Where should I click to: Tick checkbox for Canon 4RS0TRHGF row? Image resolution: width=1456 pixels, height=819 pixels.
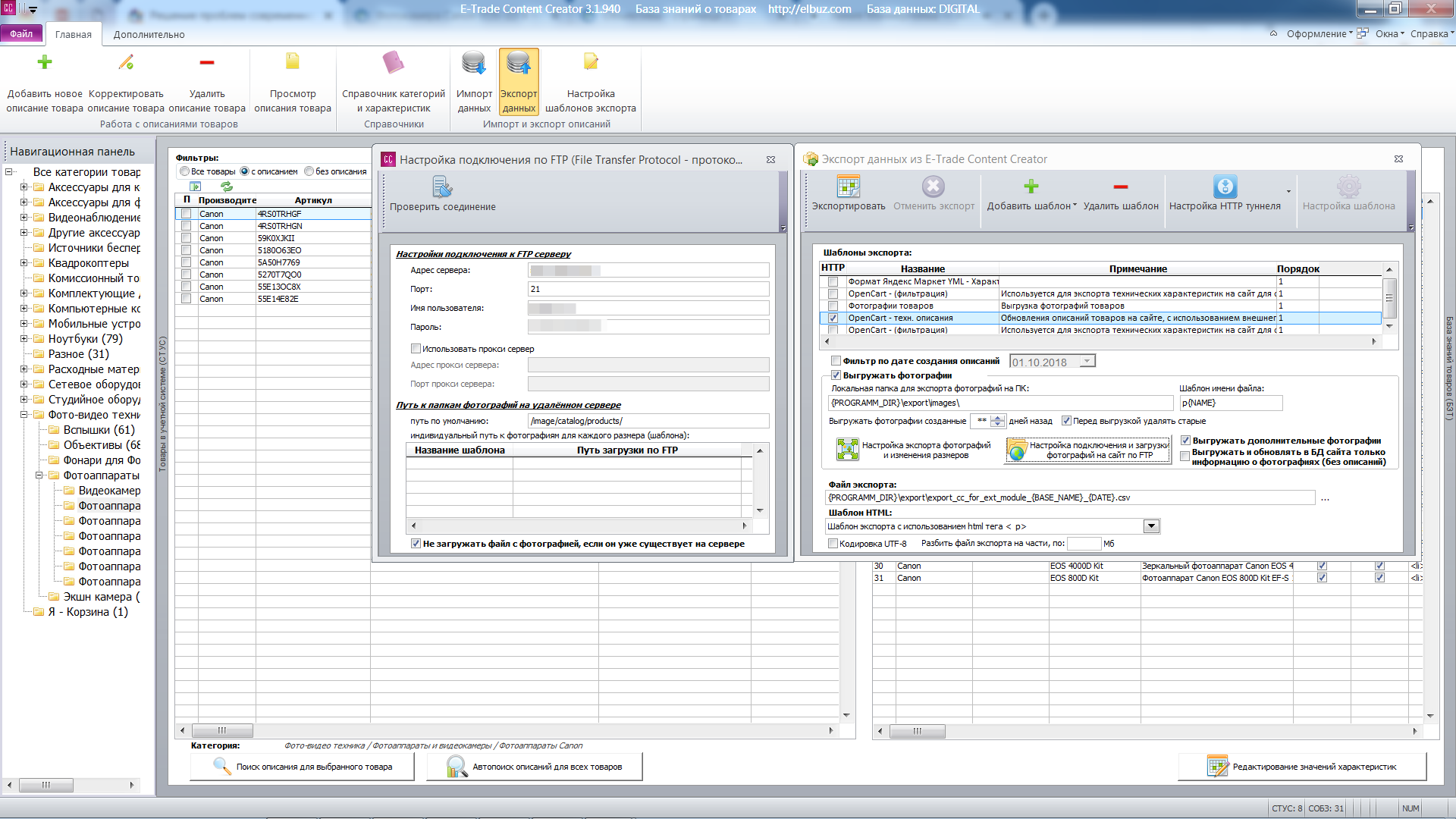pyautogui.click(x=186, y=214)
